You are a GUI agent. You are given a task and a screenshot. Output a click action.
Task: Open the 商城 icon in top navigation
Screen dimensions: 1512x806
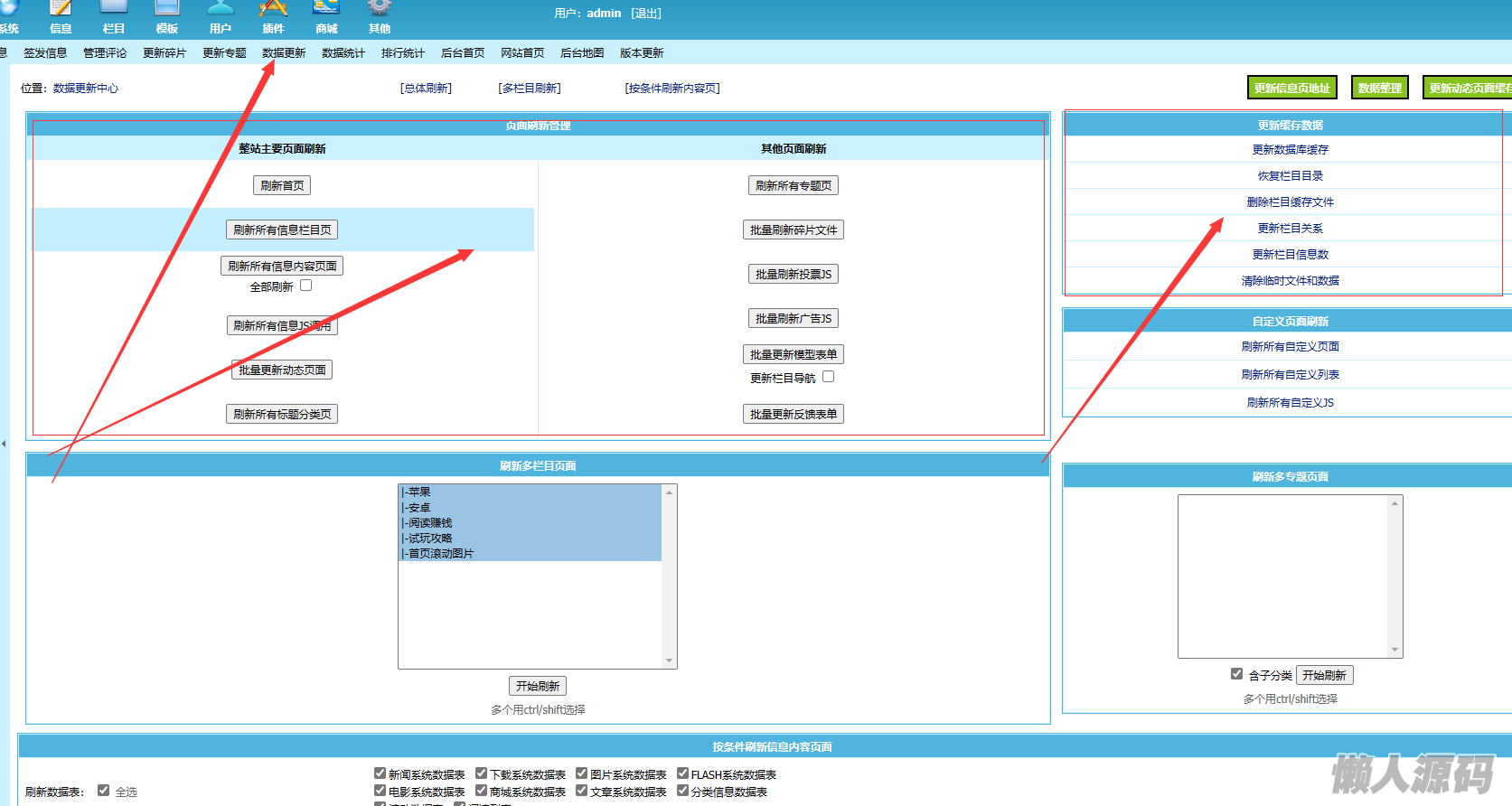coord(326,9)
